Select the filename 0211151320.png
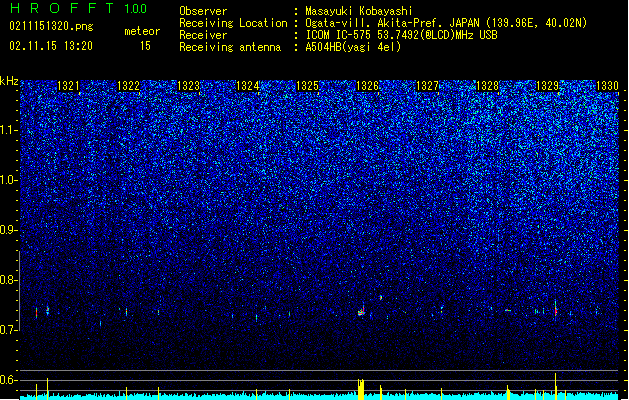The width and height of the screenshot is (629, 400). coord(51,26)
